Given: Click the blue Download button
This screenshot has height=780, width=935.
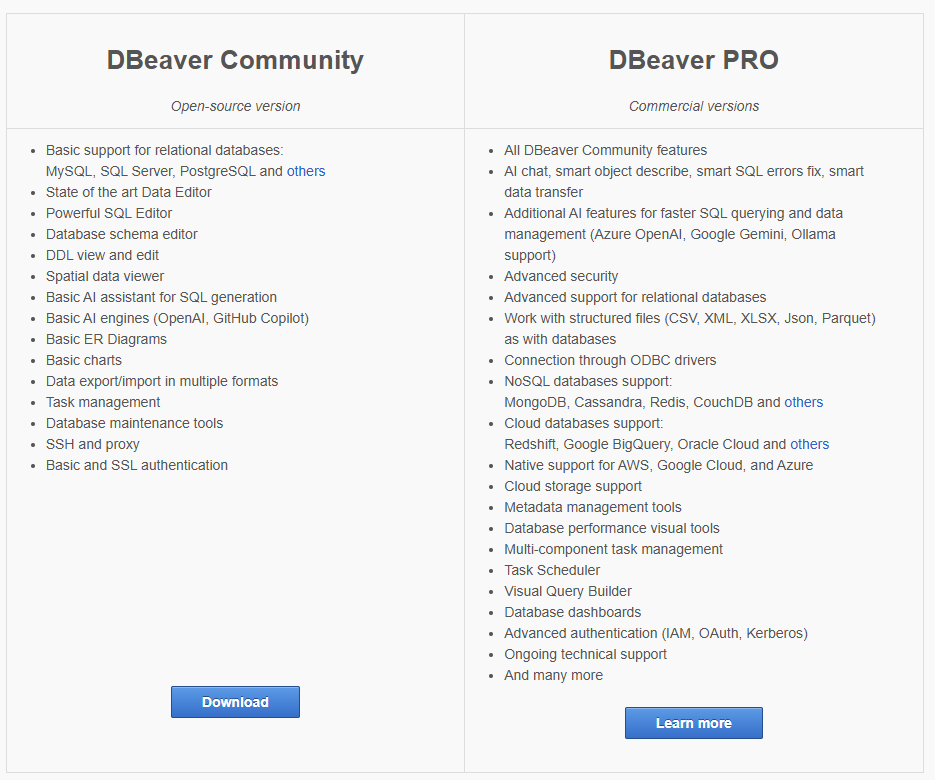Looking at the screenshot, I should click(x=235, y=702).
